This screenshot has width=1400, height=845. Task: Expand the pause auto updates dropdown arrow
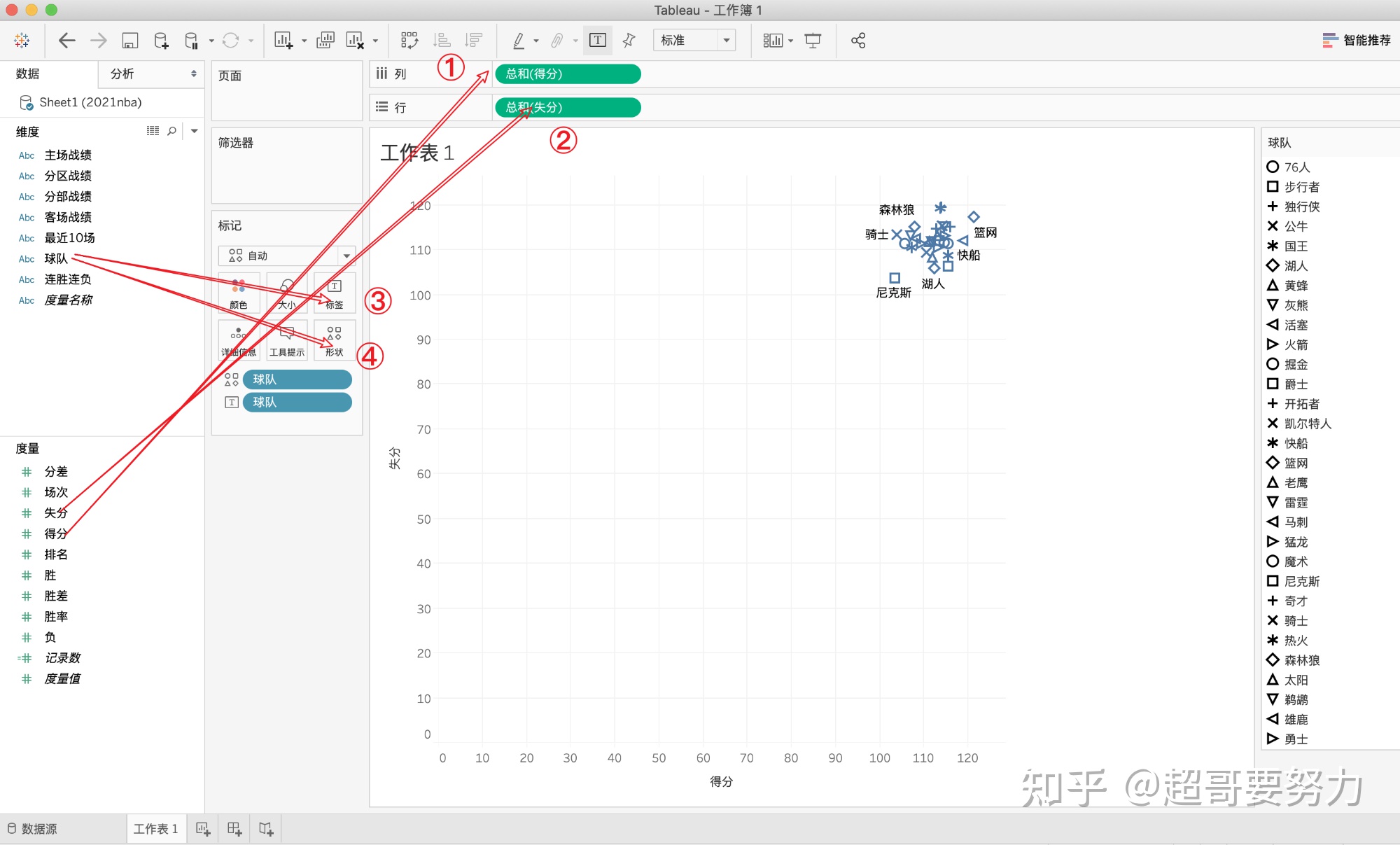tap(211, 41)
